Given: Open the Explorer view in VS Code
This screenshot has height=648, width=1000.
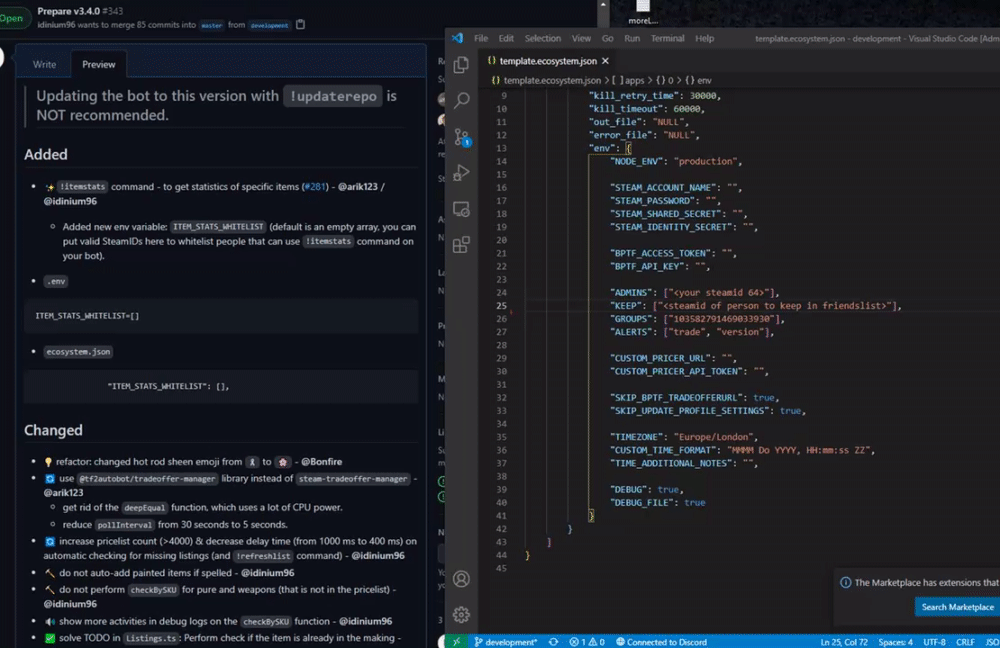Looking at the screenshot, I should click(461, 64).
